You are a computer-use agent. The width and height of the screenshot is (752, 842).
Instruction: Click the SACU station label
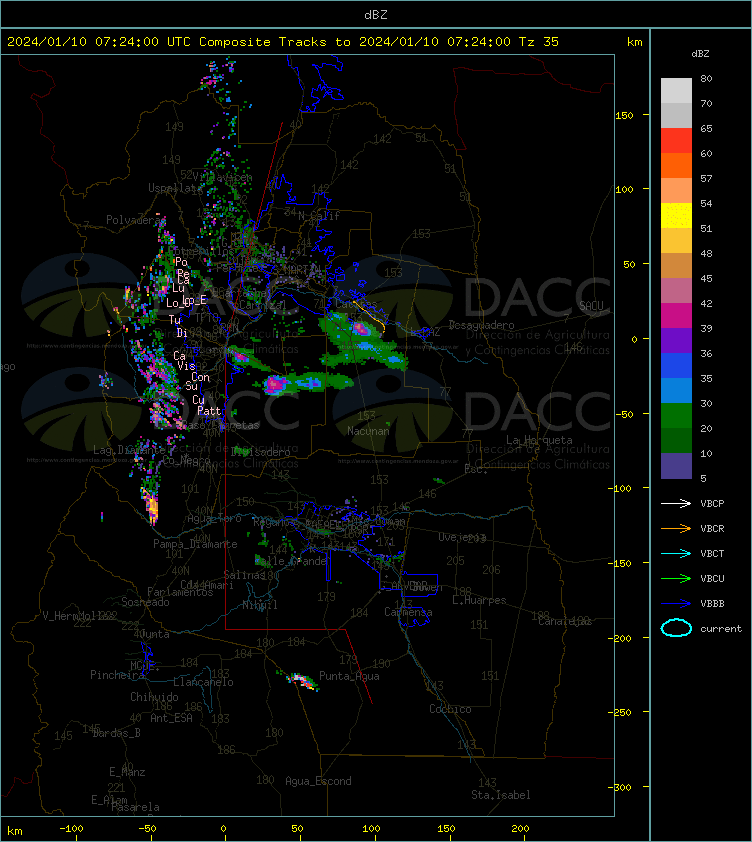coord(591,306)
